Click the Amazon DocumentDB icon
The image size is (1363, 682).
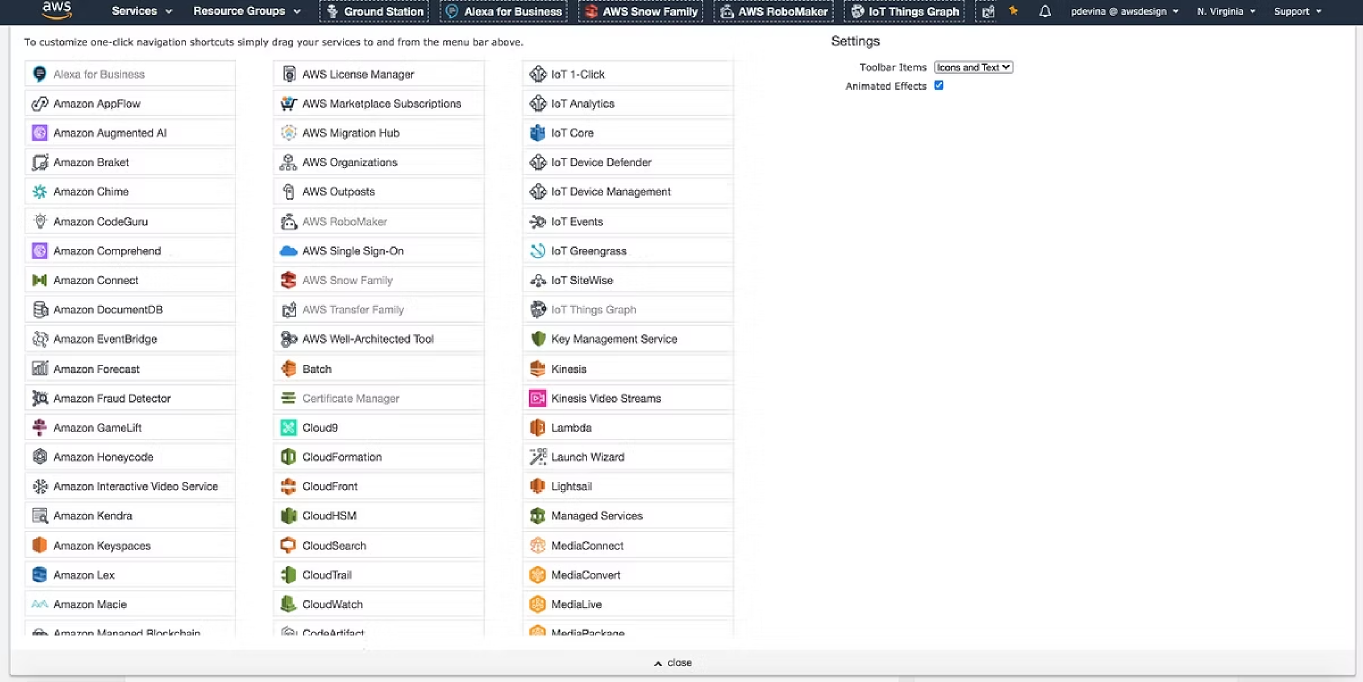[40, 310]
